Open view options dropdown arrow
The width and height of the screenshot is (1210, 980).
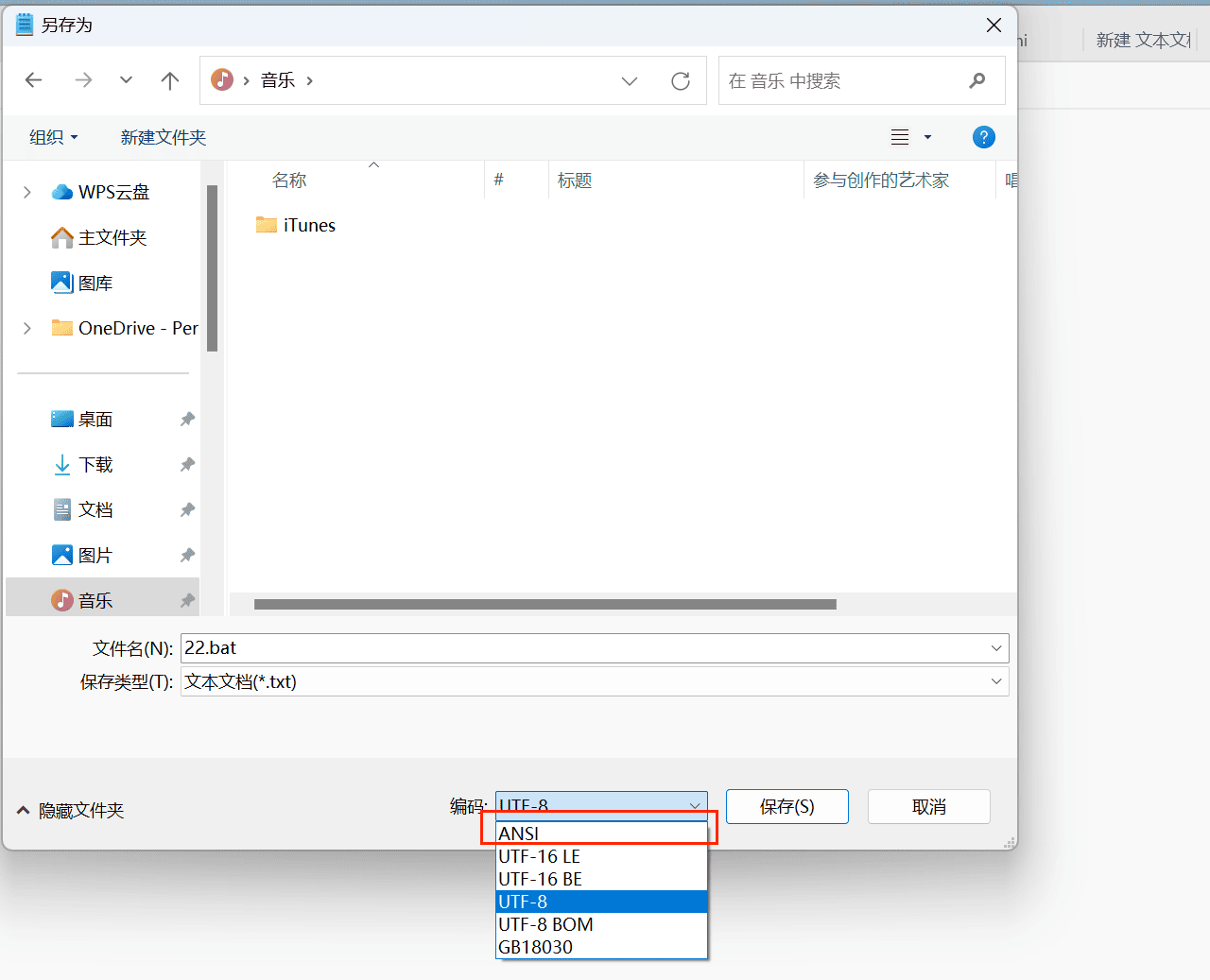tap(927, 137)
